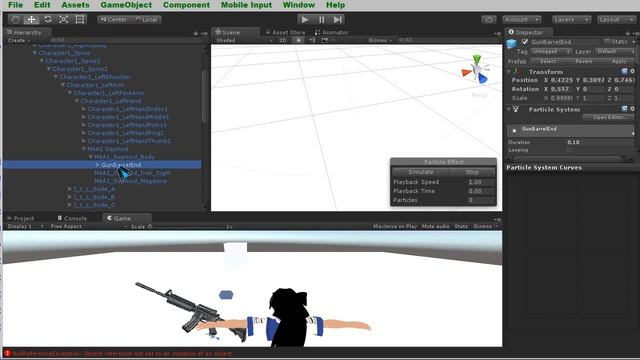
Task: Click Simulate in Particle Effect panel
Action: click(x=421, y=172)
